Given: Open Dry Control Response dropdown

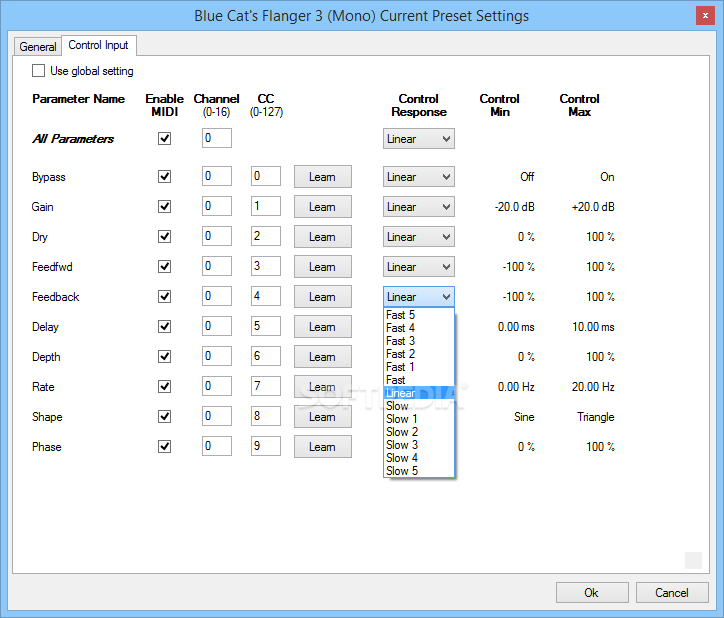Looking at the screenshot, I should 419,236.
